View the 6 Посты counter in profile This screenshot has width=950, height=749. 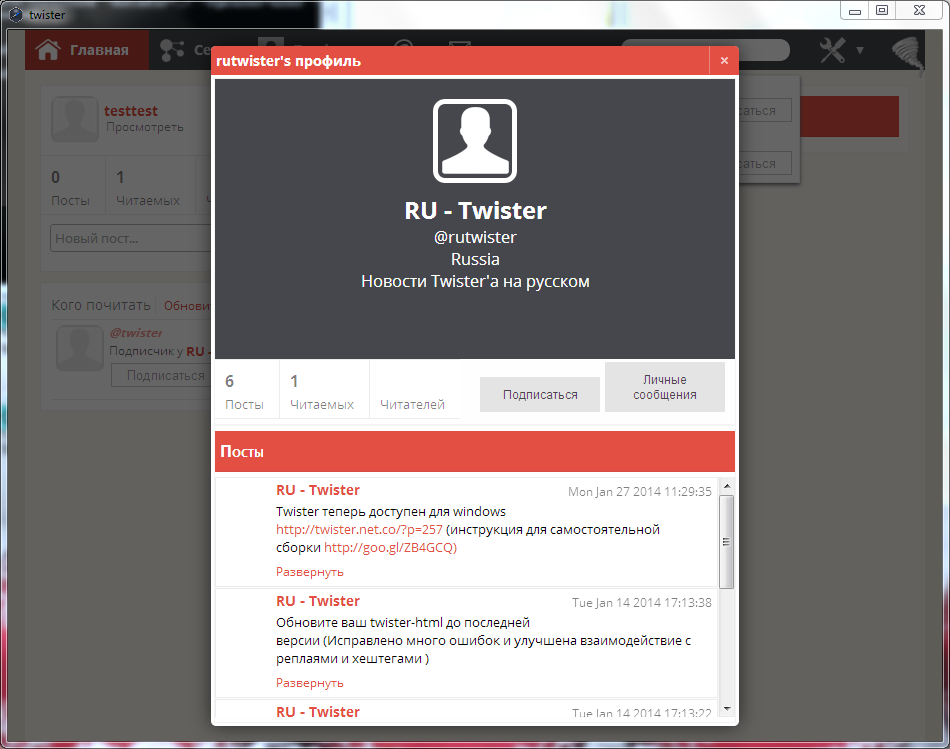click(x=244, y=392)
